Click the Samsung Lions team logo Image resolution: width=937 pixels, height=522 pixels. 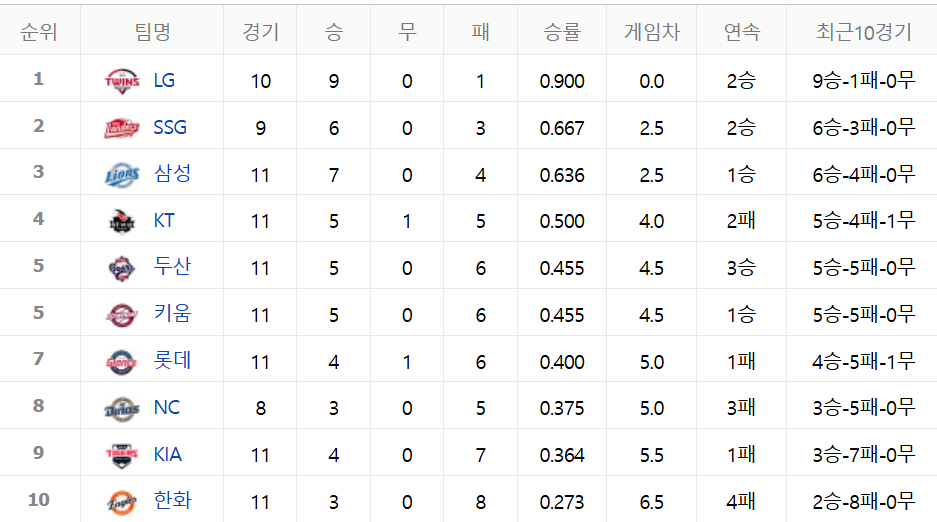[122, 174]
